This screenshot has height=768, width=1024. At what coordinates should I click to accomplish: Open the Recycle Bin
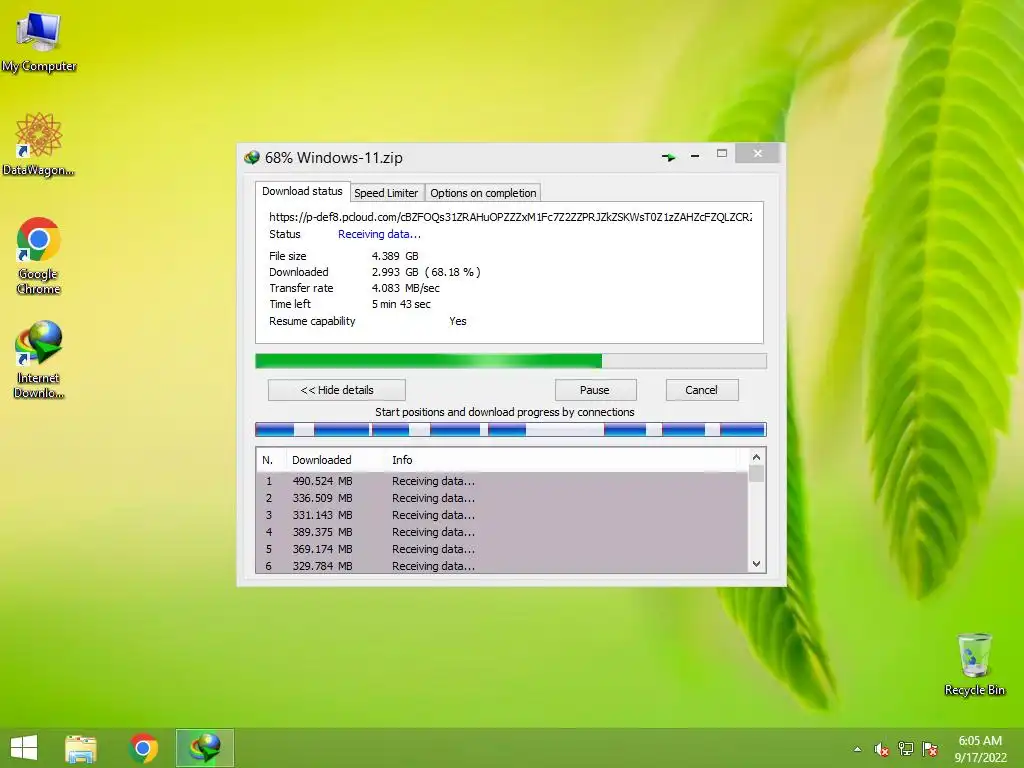(x=974, y=664)
